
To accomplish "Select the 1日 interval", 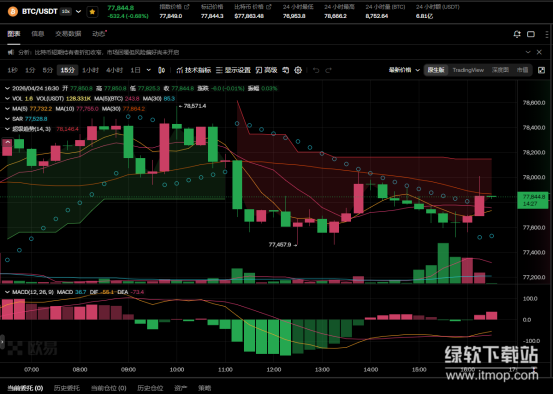I will 135,70.
